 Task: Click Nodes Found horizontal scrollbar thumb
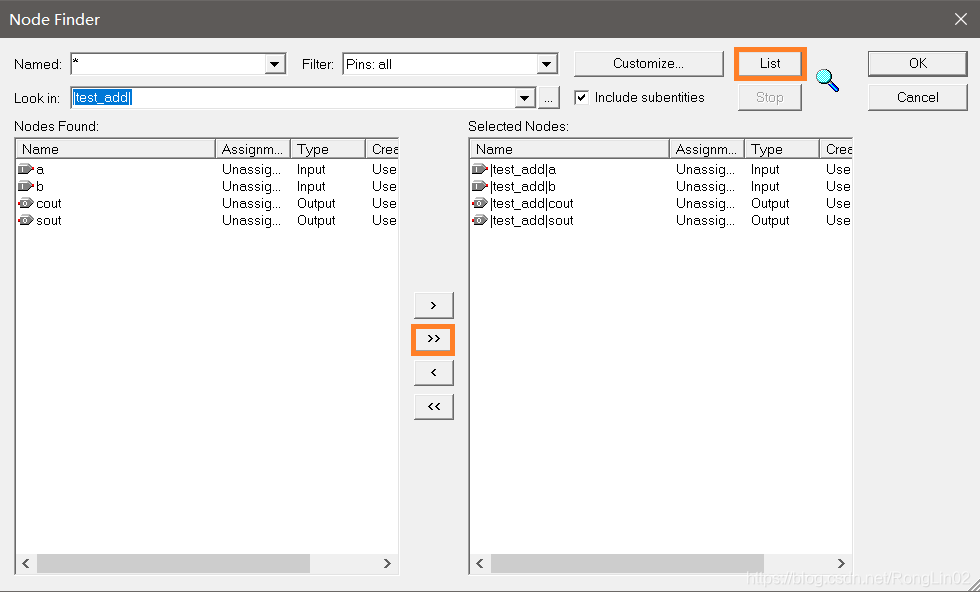click(x=173, y=563)
